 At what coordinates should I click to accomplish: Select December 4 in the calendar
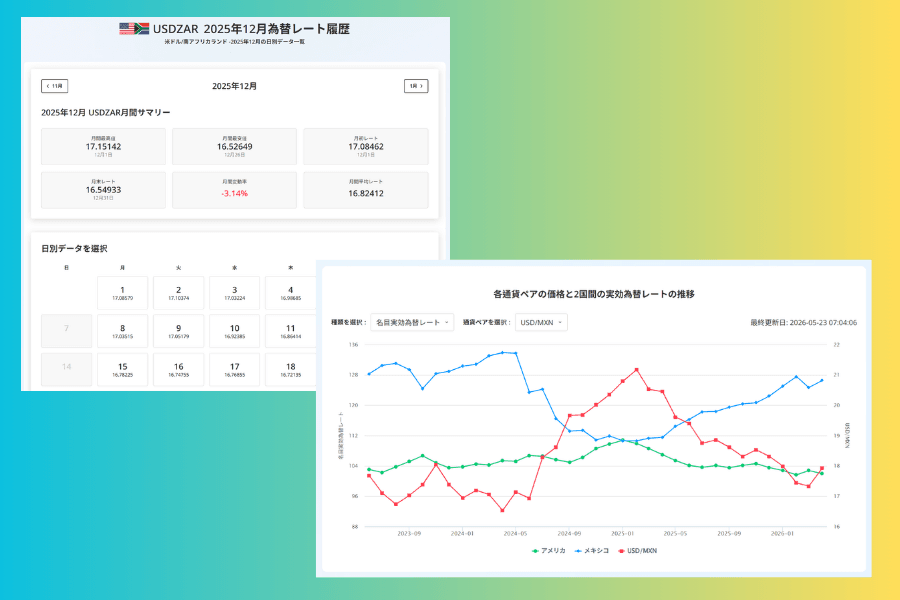(x=290, y=293)
